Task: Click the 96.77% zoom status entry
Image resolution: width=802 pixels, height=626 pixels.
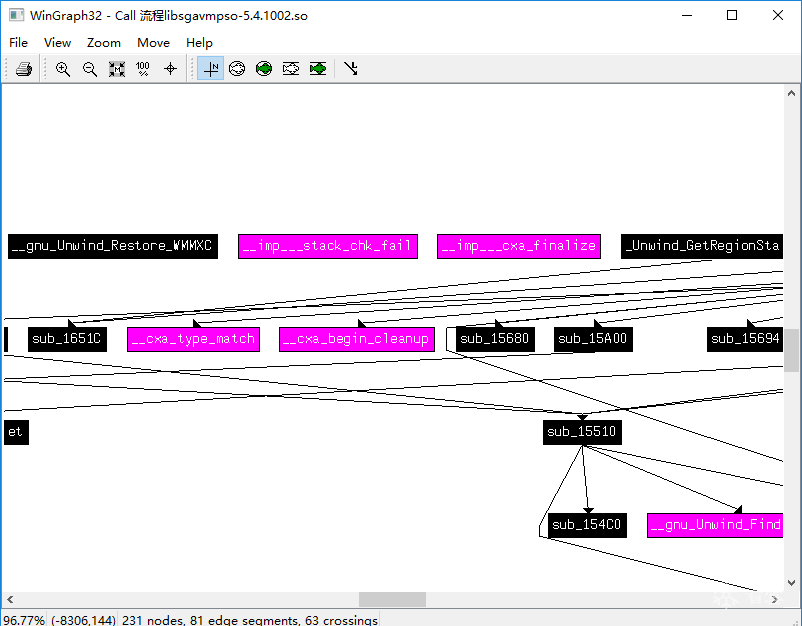Action: 24,620
